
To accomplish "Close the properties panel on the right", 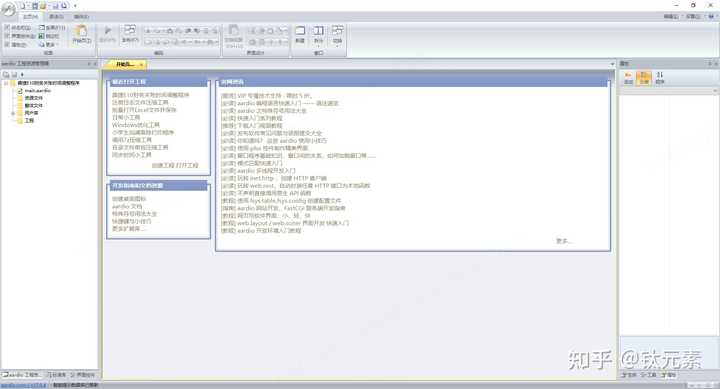I will [x=716, y=63].
